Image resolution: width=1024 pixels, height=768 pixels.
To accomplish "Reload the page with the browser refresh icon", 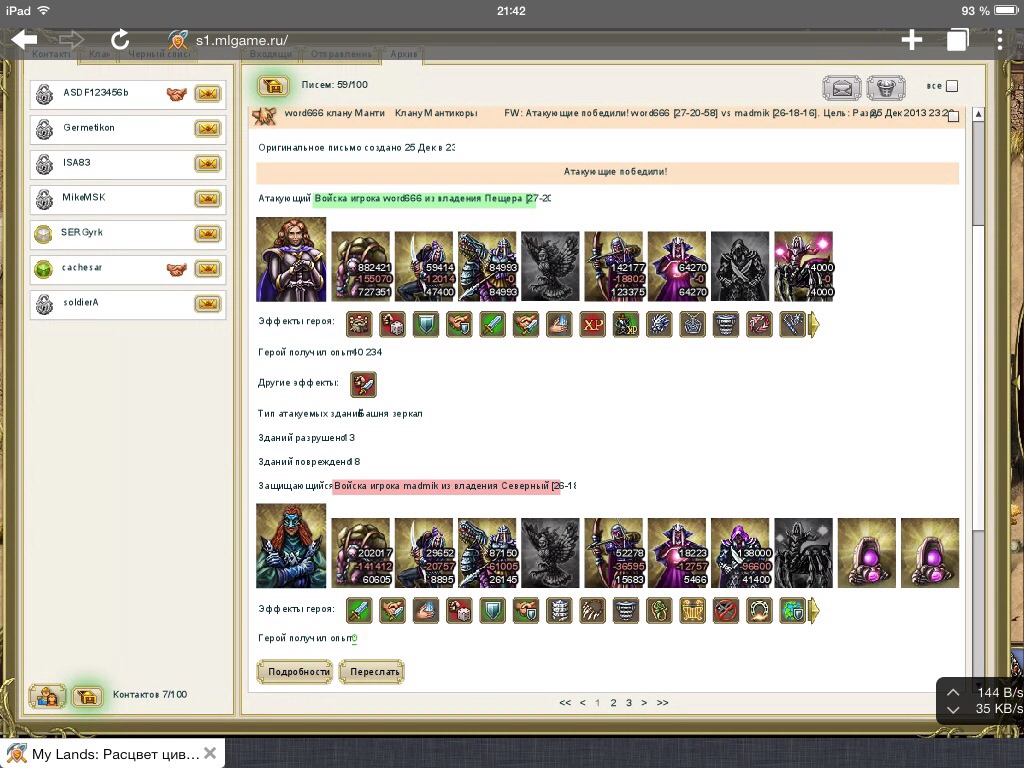I will [119, 39].
